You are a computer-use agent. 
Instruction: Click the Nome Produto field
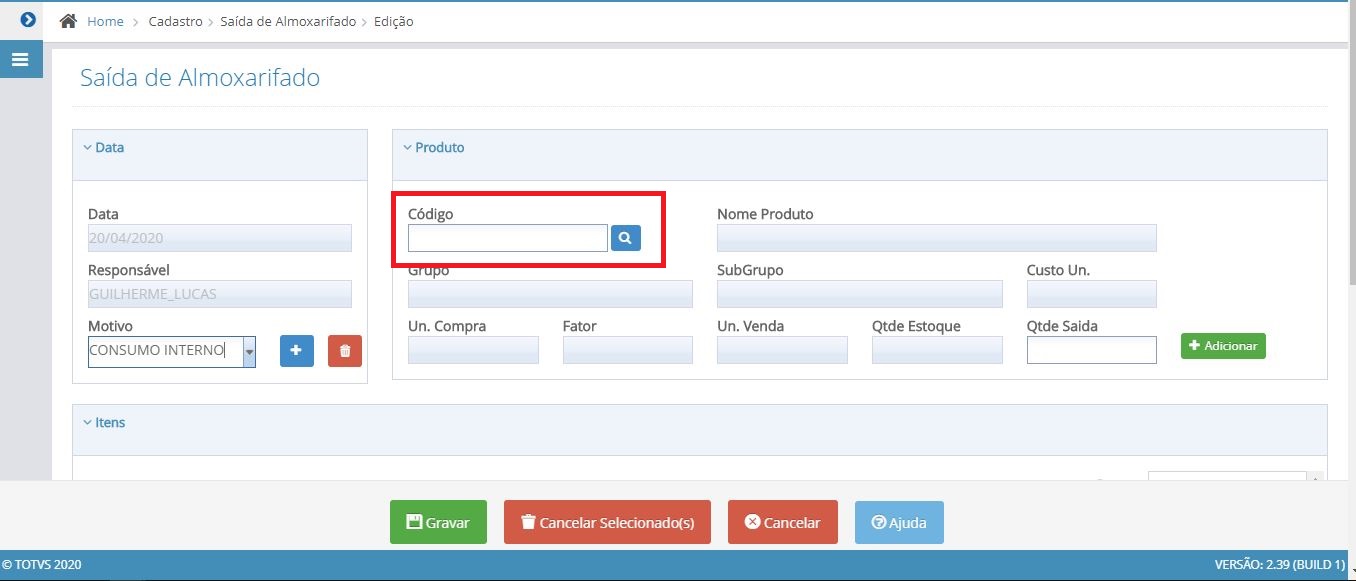pos(937,238)
